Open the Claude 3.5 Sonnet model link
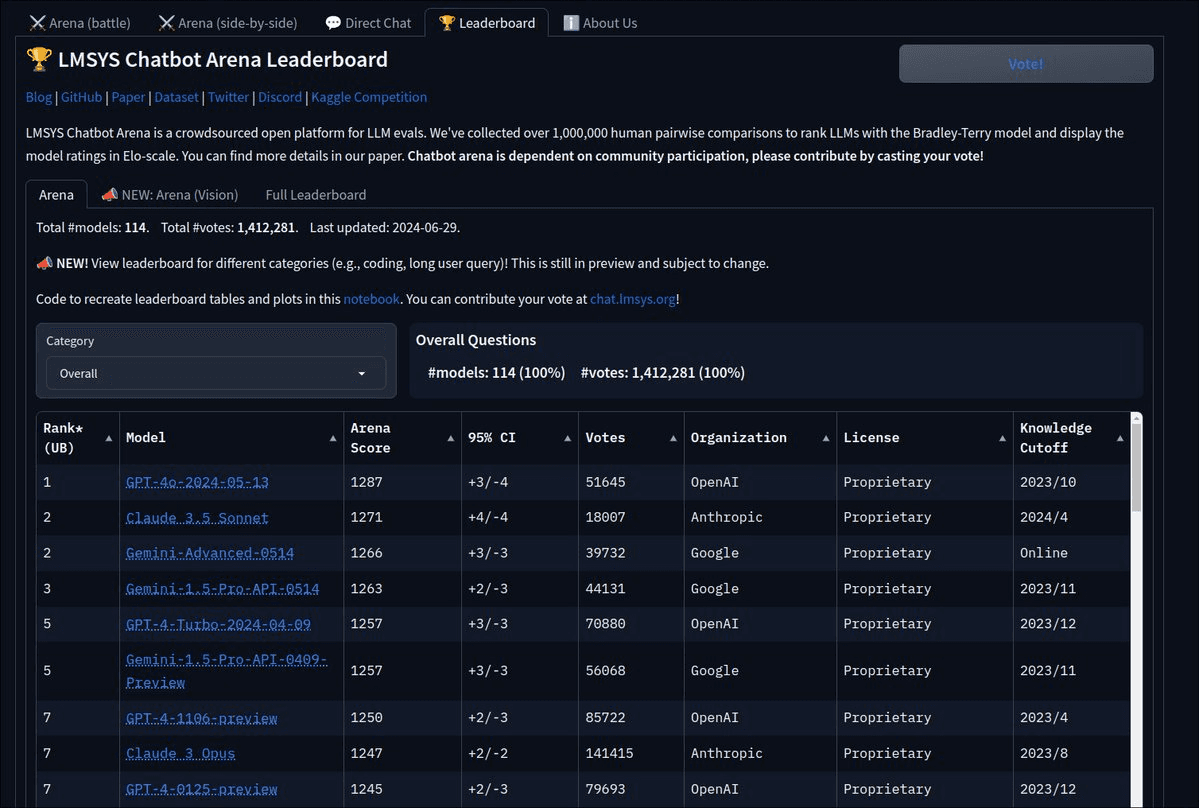Screen dimensions: 1199x808 (x=197, y=518)
